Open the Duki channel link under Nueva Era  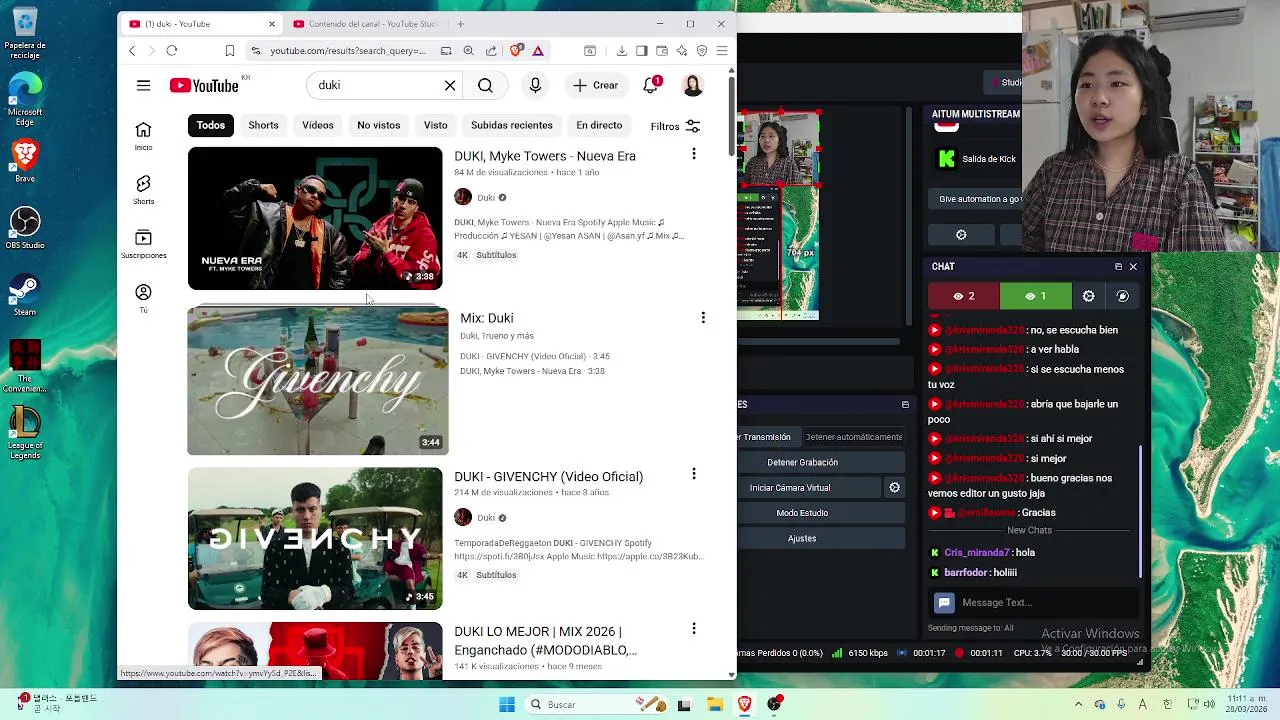486,198
